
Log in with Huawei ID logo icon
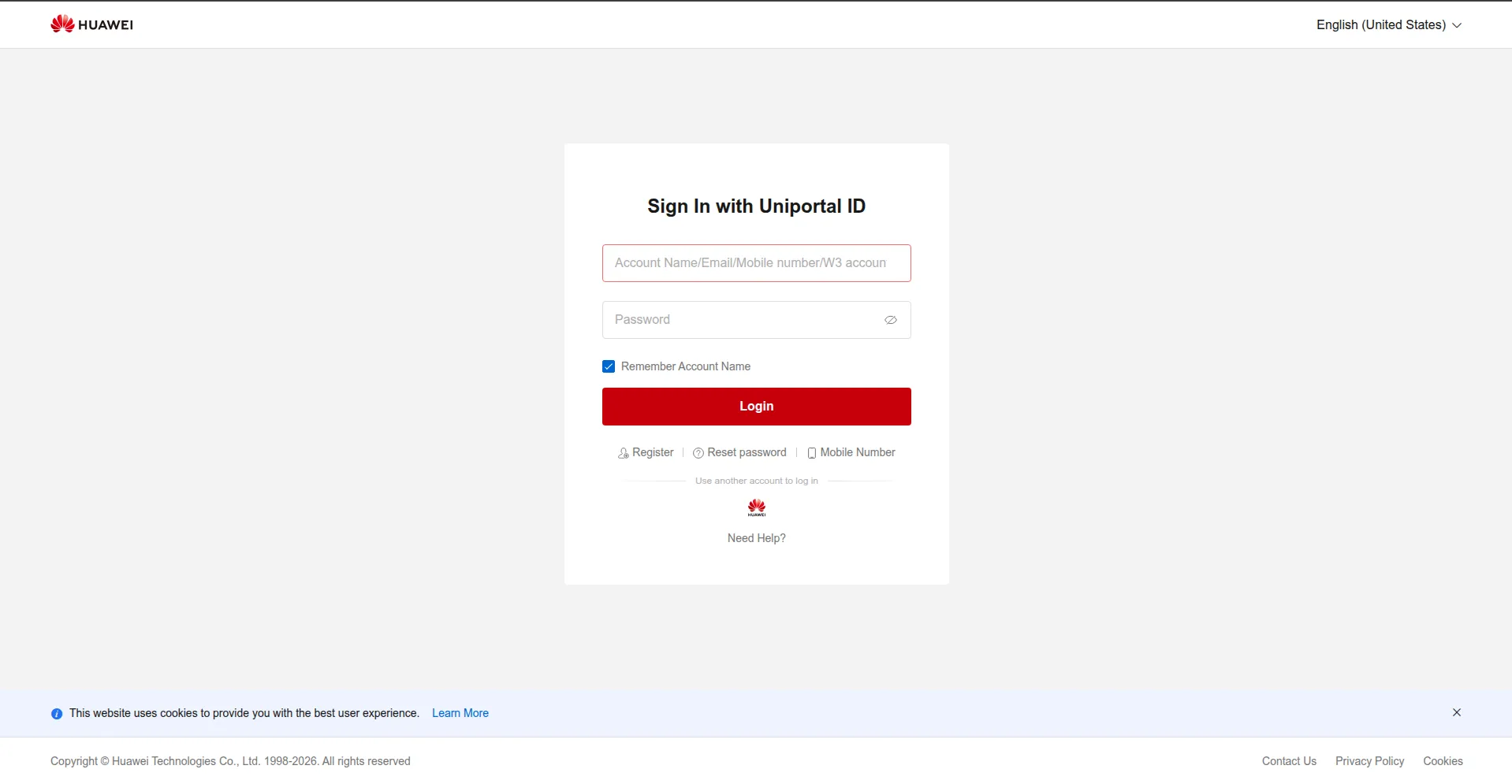(x=756, y=507)
